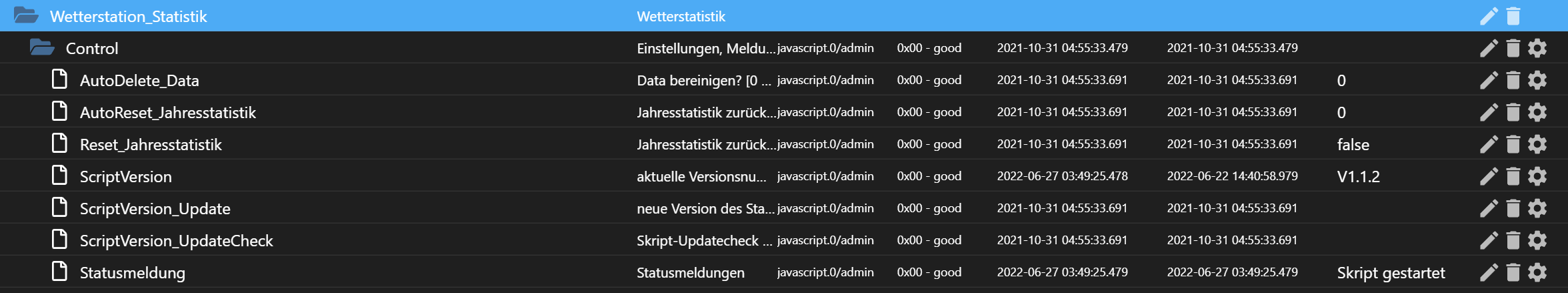Click the 'Skript gestartet' status value
The height and width of the screenshot is (293, 1568).
1391,273
